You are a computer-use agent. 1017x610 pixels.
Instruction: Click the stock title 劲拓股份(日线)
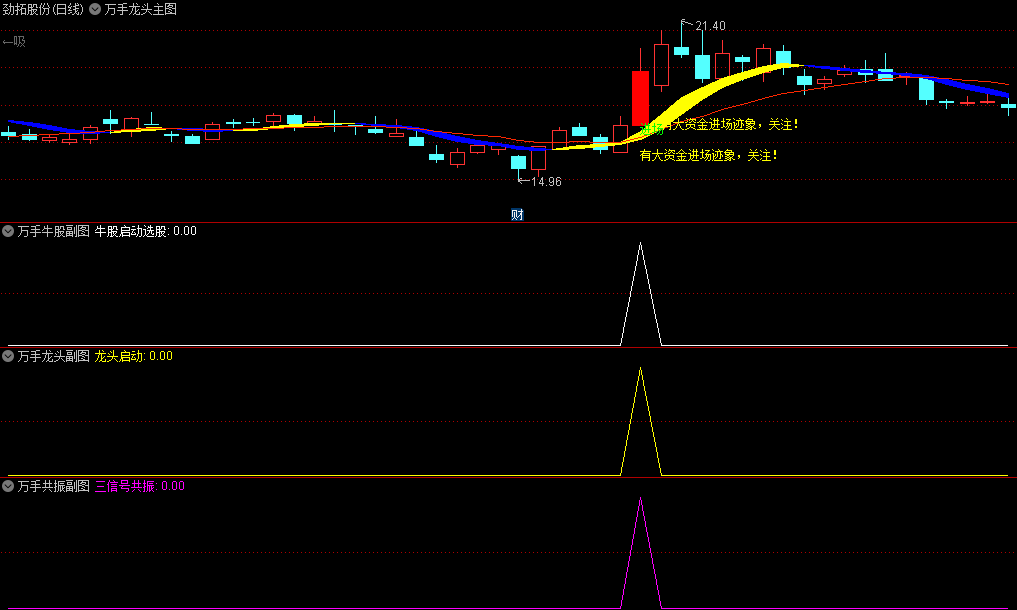43,9
